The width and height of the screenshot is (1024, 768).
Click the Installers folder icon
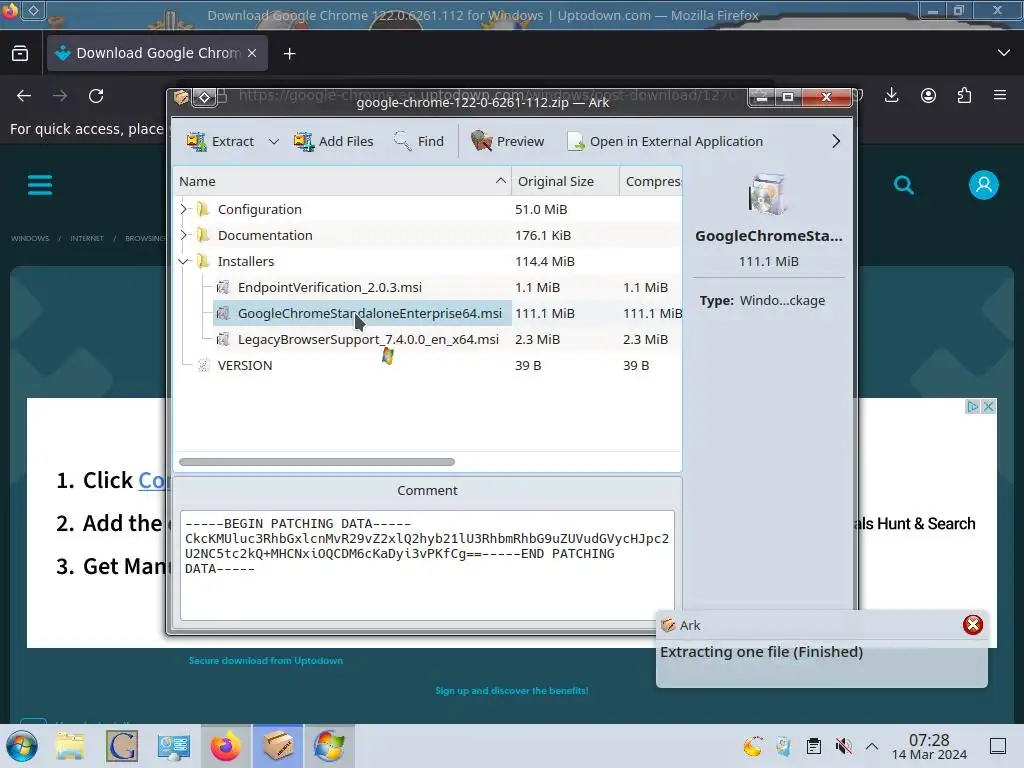(203, 261)
